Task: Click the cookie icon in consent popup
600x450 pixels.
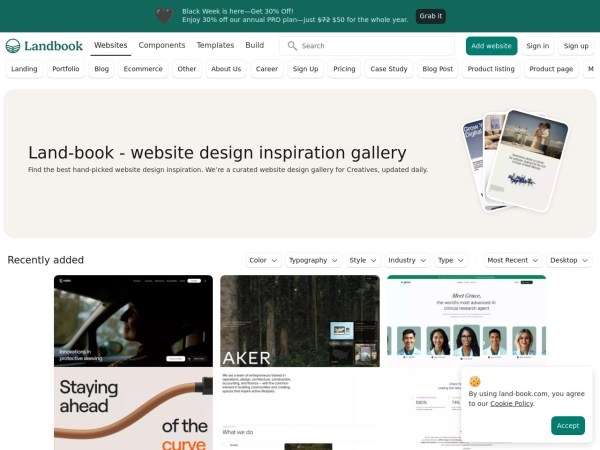Action: pyautogui.click(x=475, y=381)
